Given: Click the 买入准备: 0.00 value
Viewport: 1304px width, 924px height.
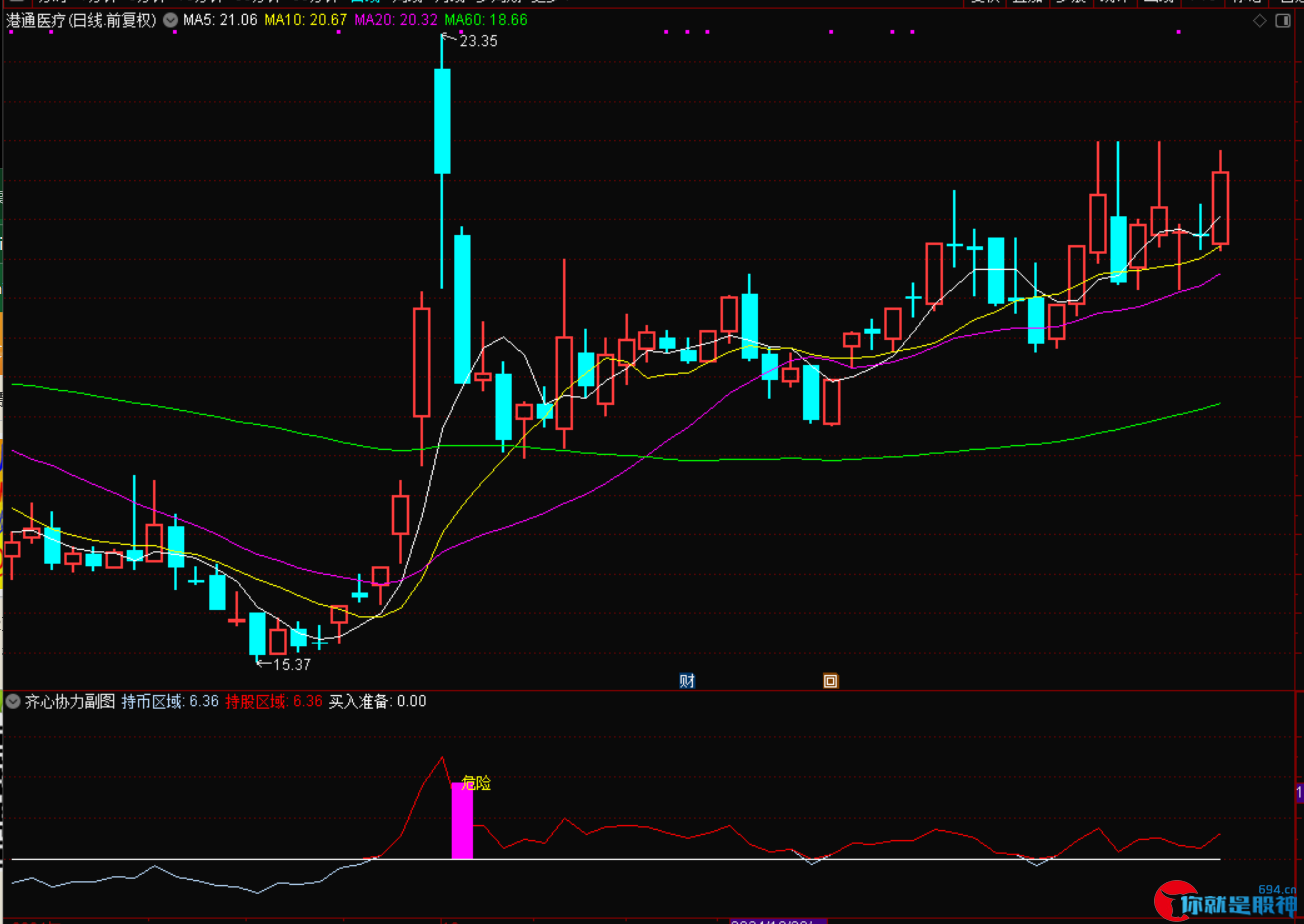Looking at the screenshot, I should 378,702.
